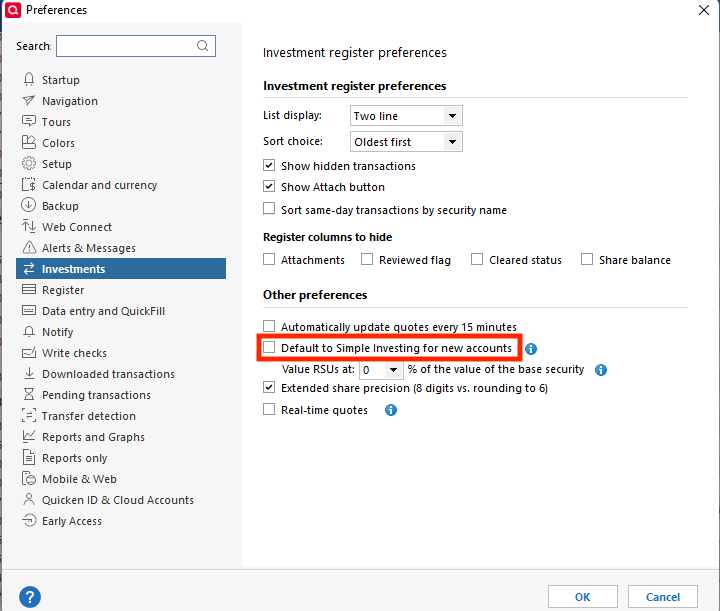
Task: Select Startup preferences category
Action: click(x=121, y=80)
